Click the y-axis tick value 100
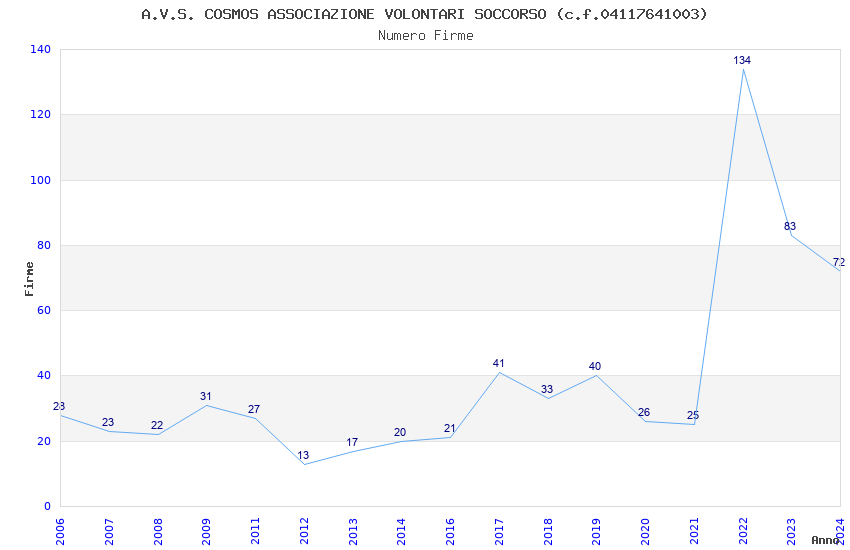Screen dimensions: 850x550 click(41, 180)
